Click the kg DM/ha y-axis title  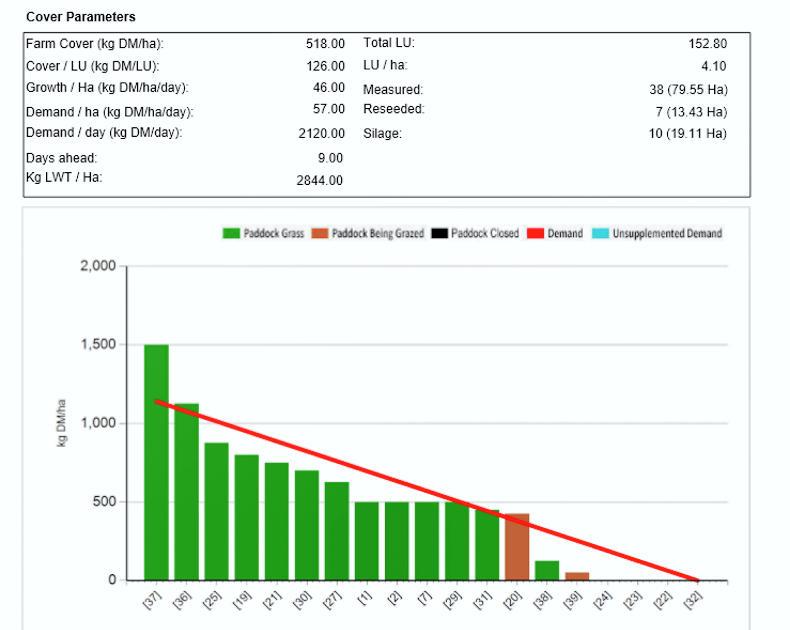[61, 423]
